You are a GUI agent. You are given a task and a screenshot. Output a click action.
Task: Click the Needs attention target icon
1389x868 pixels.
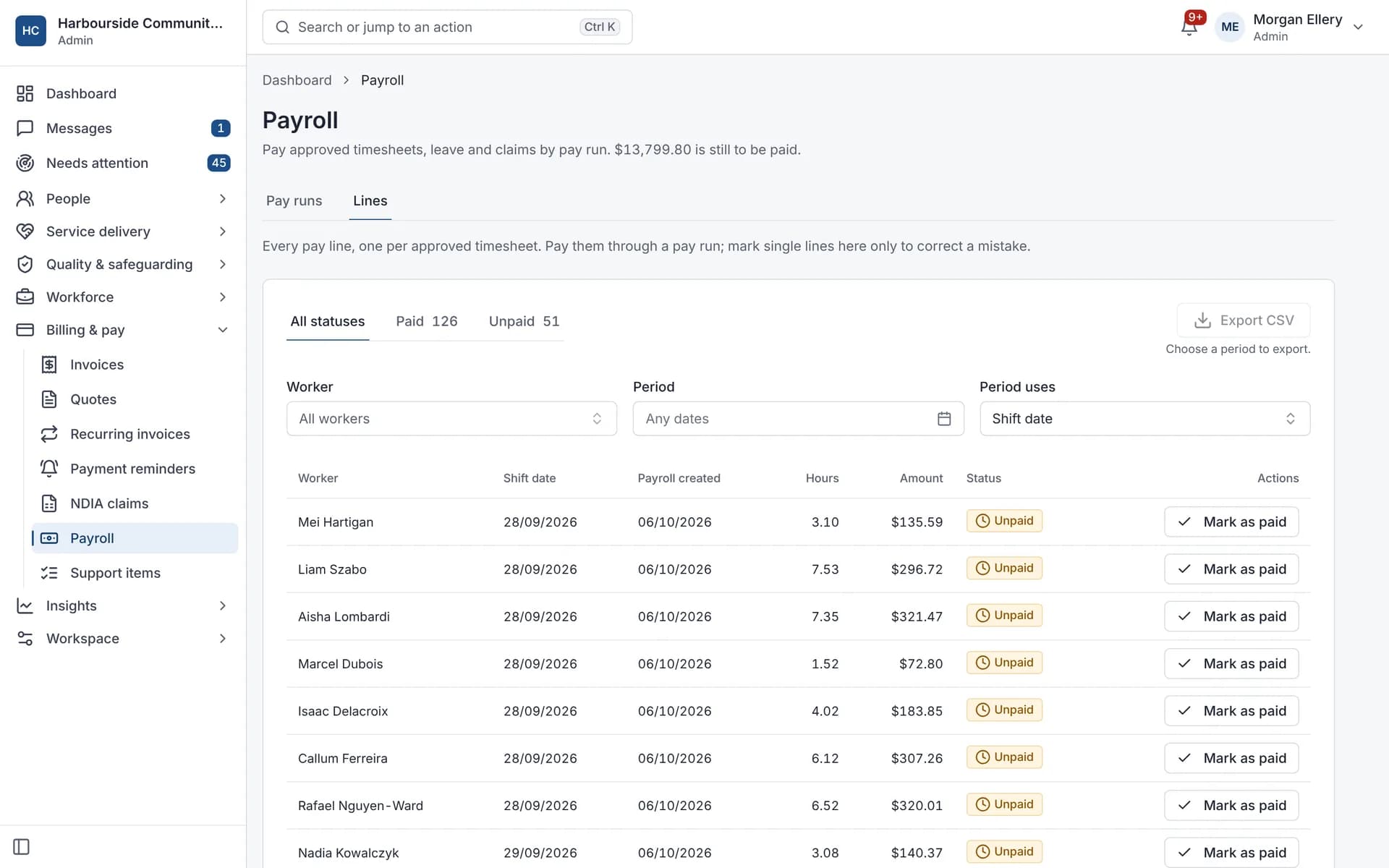click(x=25, y=163)
